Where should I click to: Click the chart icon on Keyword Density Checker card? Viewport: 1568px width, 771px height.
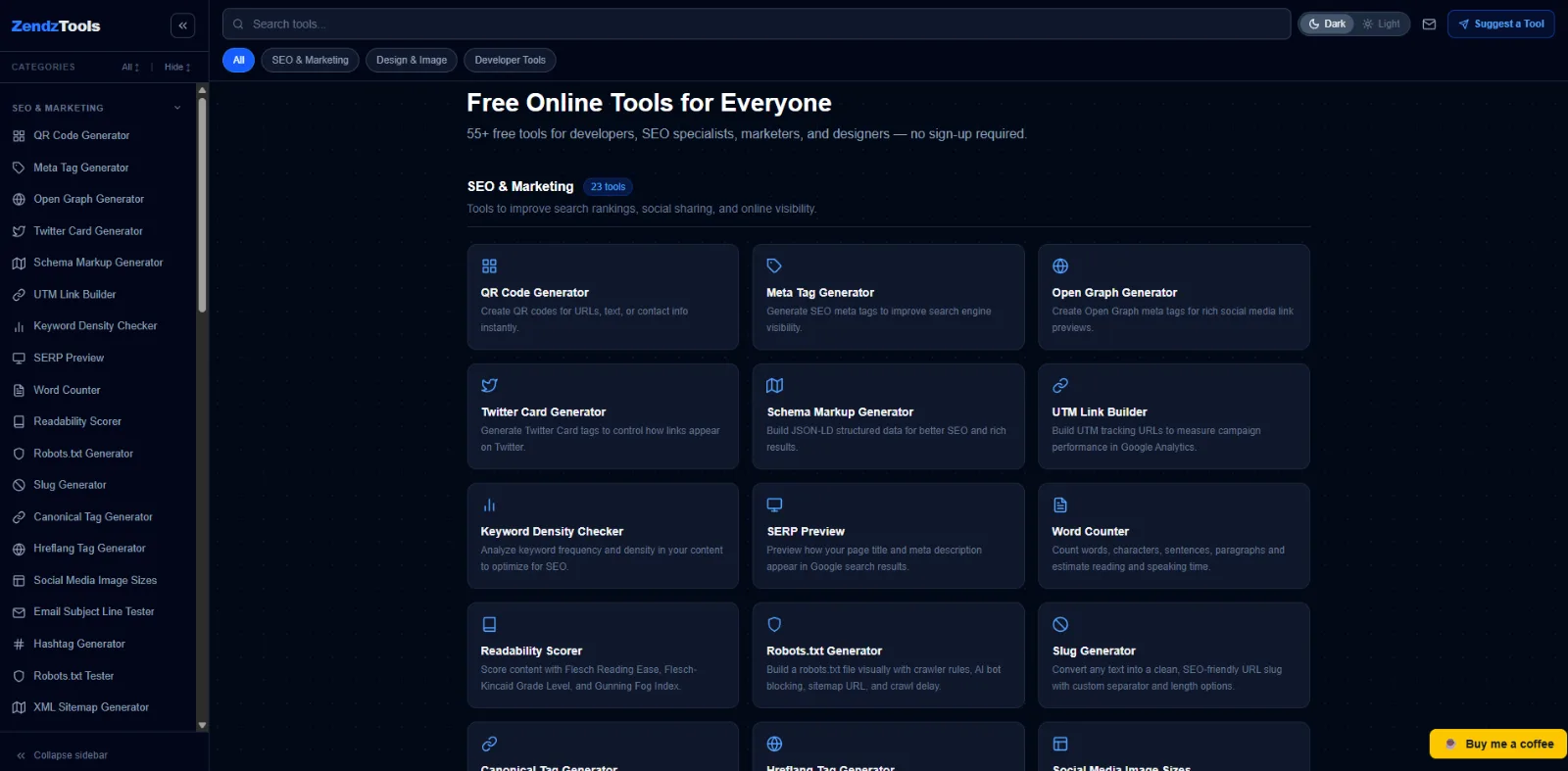(x=489, y=505)
